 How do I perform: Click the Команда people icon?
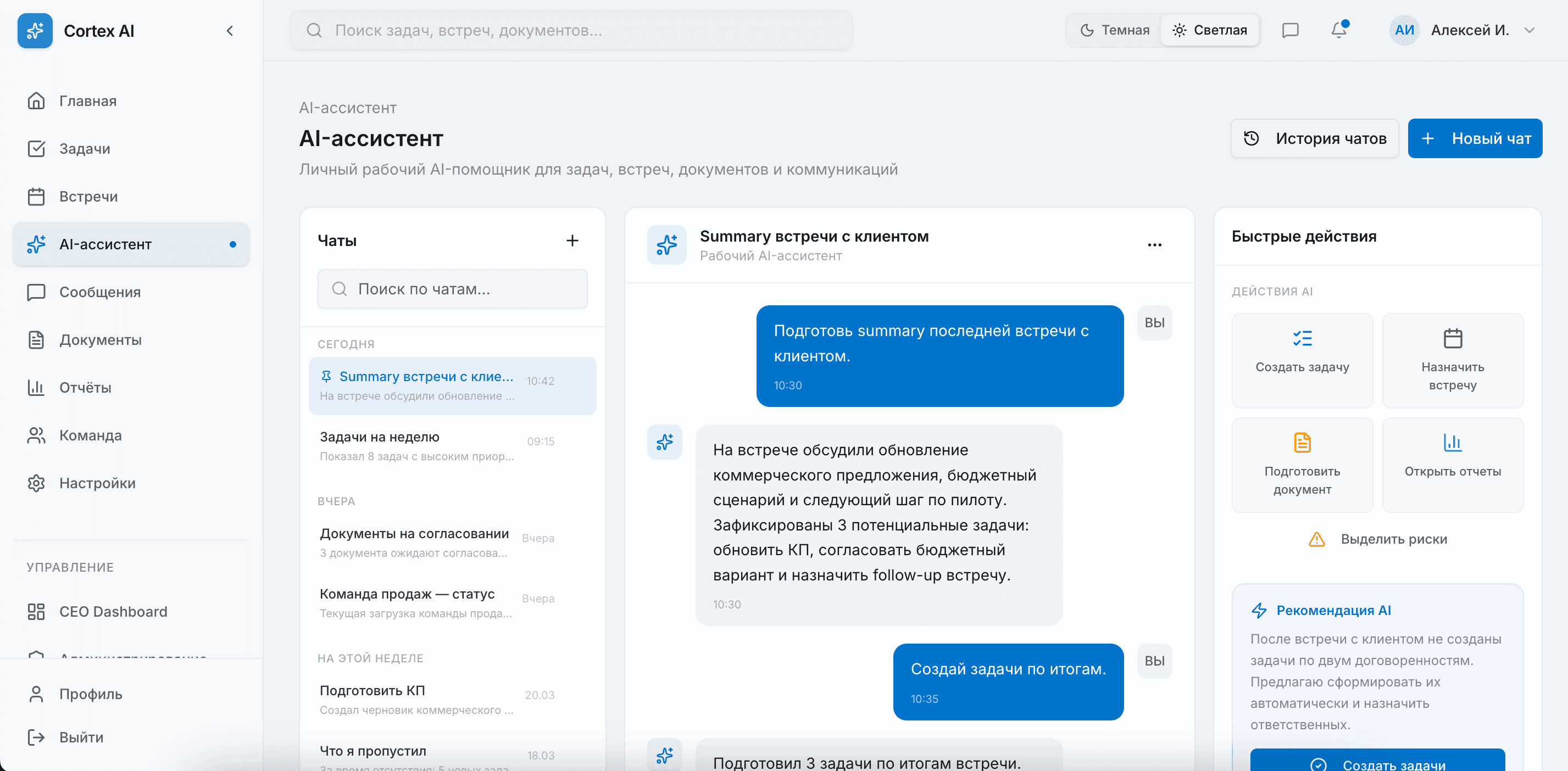pos(36,435)
